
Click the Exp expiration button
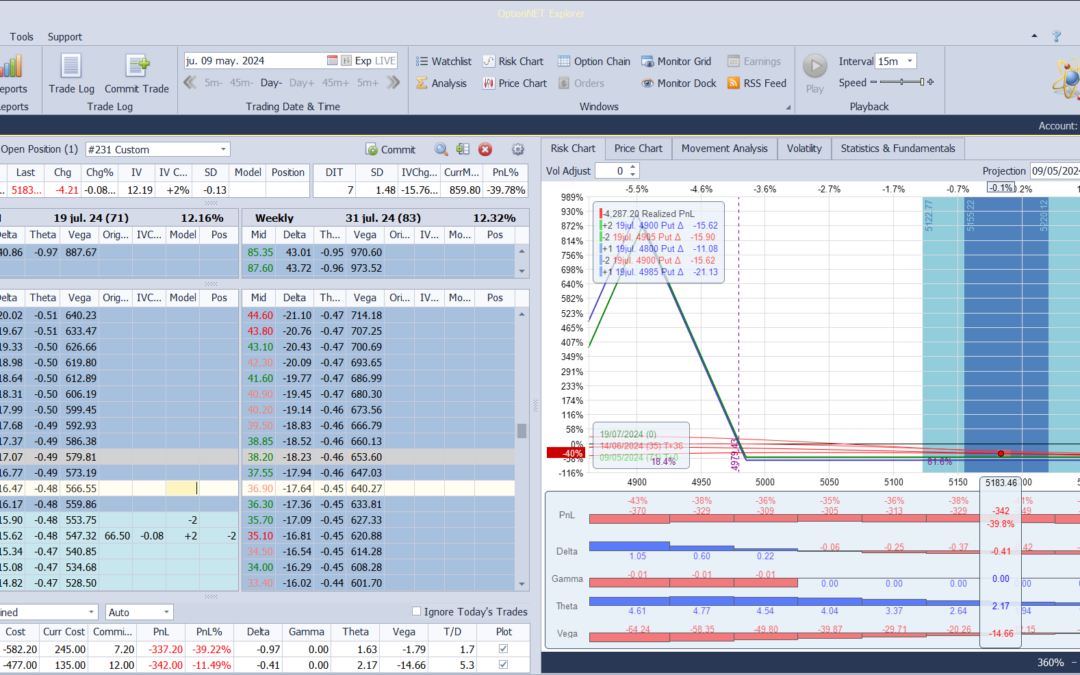[x=363, y=61]
